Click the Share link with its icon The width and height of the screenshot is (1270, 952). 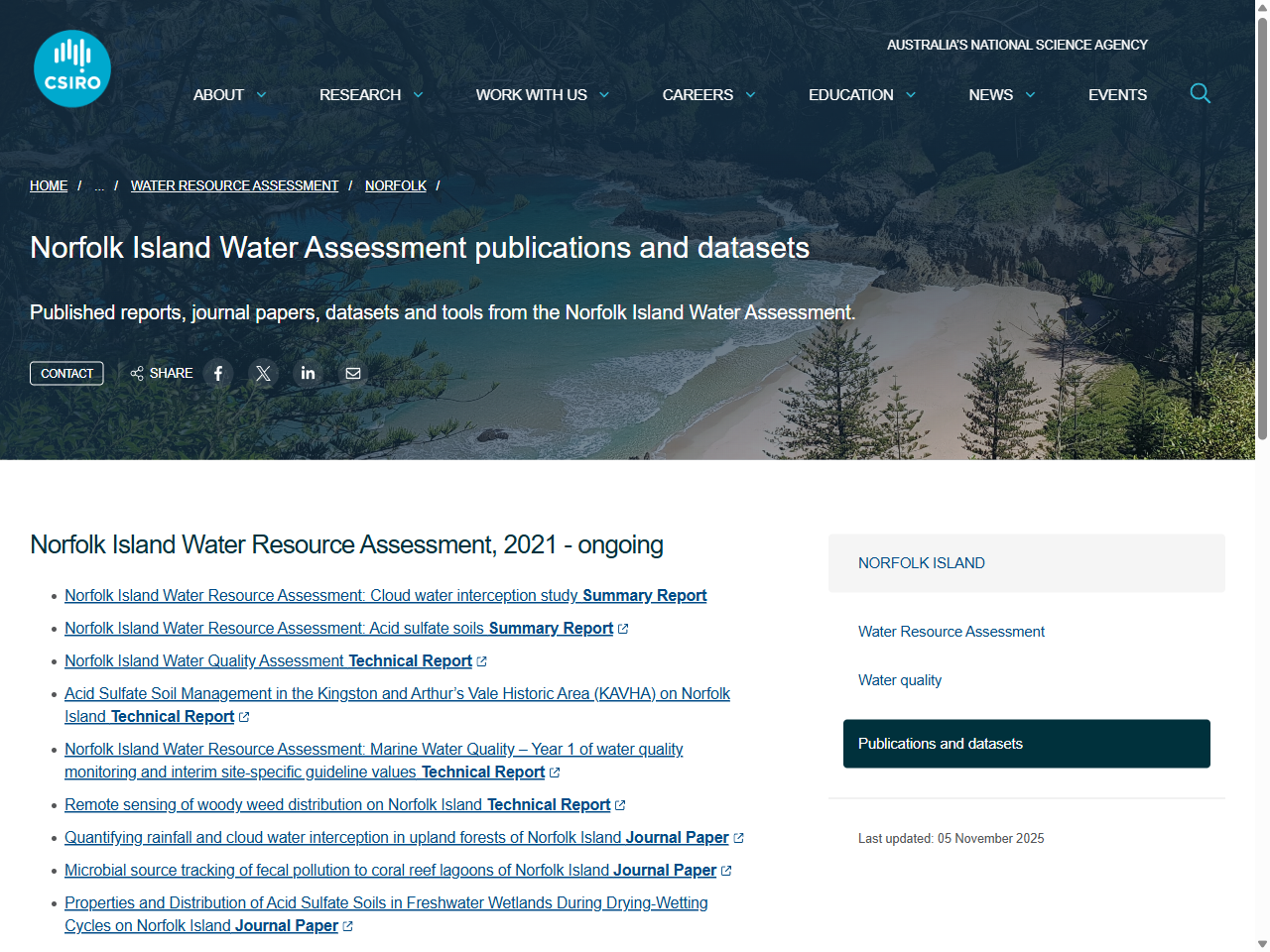161,373
